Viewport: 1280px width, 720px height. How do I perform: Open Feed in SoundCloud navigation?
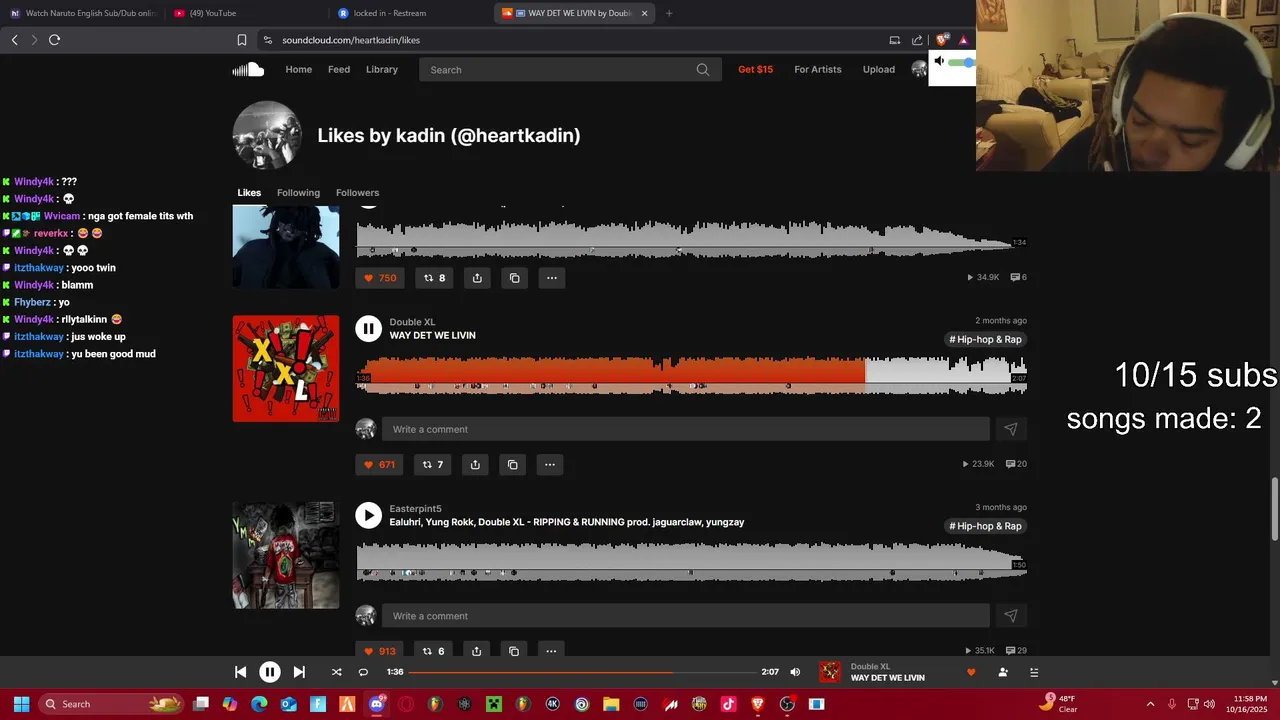(x=339, y=69)
